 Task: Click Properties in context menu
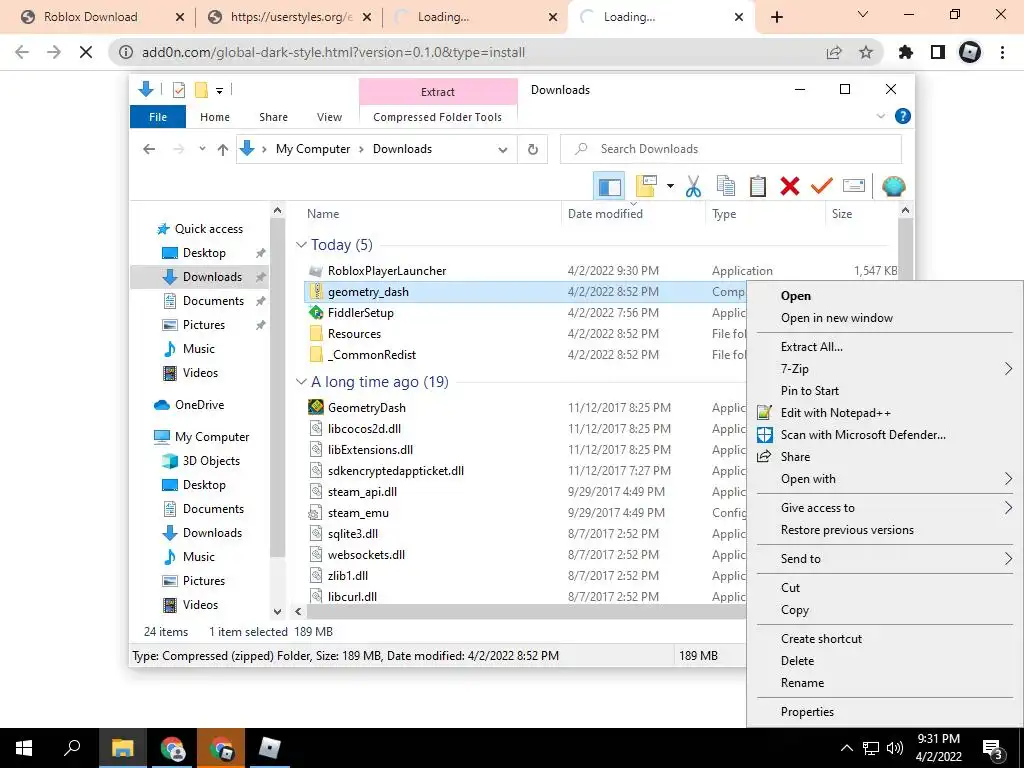pos(807,712)
